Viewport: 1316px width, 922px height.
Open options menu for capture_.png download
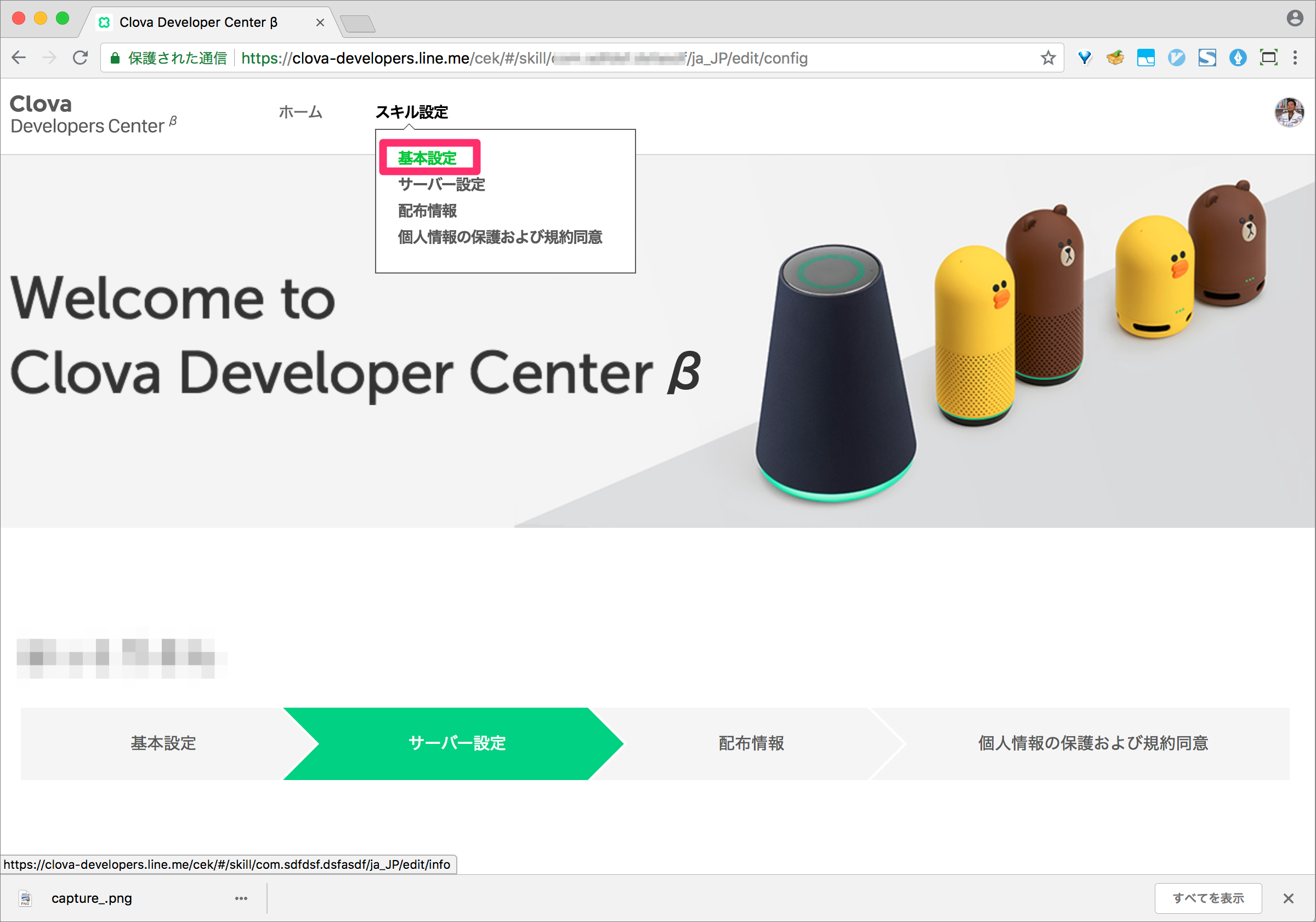pyautogui.click(x=241, y=898)
